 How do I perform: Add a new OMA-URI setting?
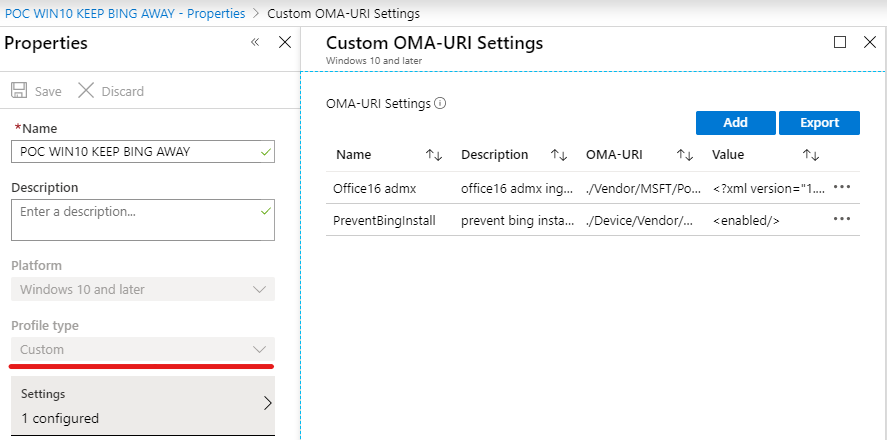click(735, 123)
